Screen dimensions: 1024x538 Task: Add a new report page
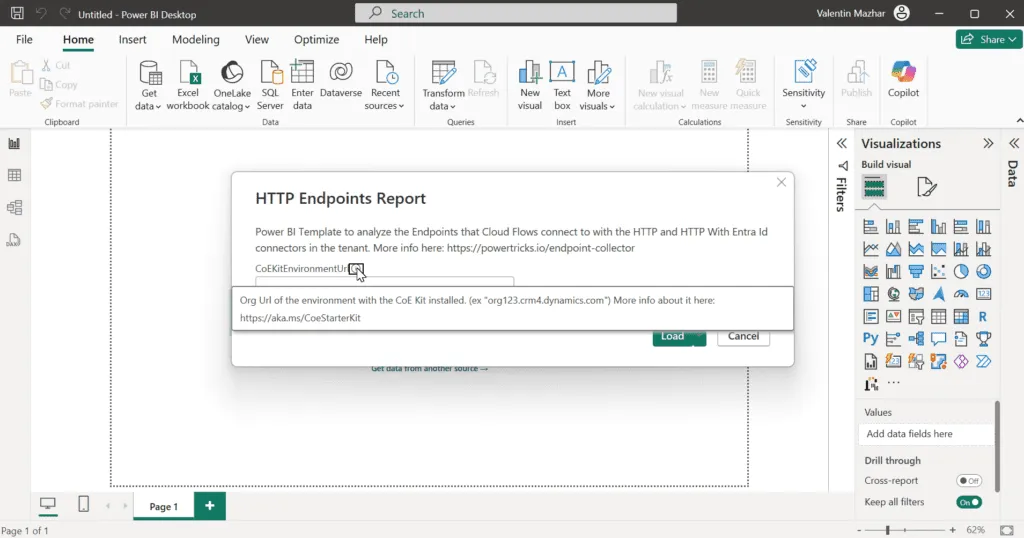point(210,506)
